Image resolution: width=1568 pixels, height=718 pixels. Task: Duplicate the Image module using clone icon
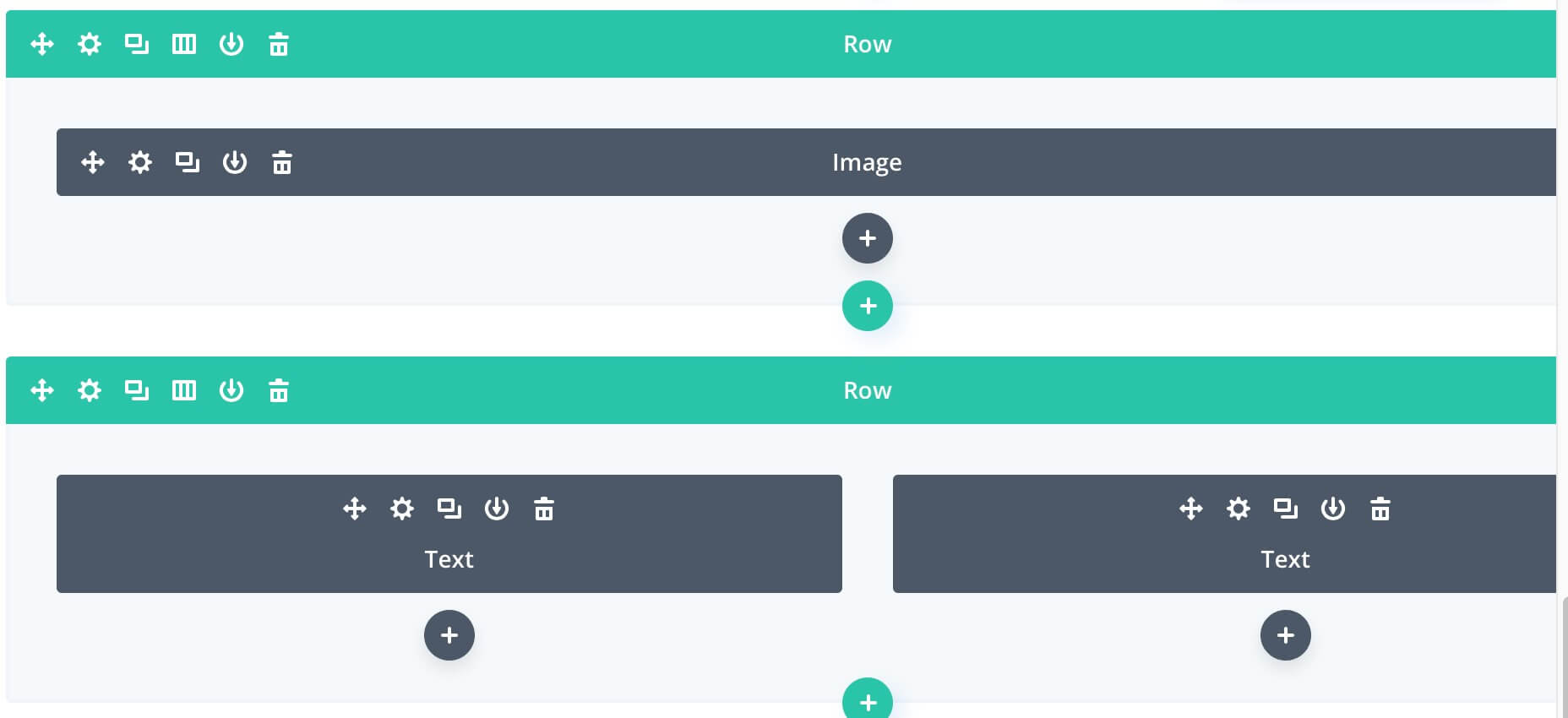coord(187,162)
